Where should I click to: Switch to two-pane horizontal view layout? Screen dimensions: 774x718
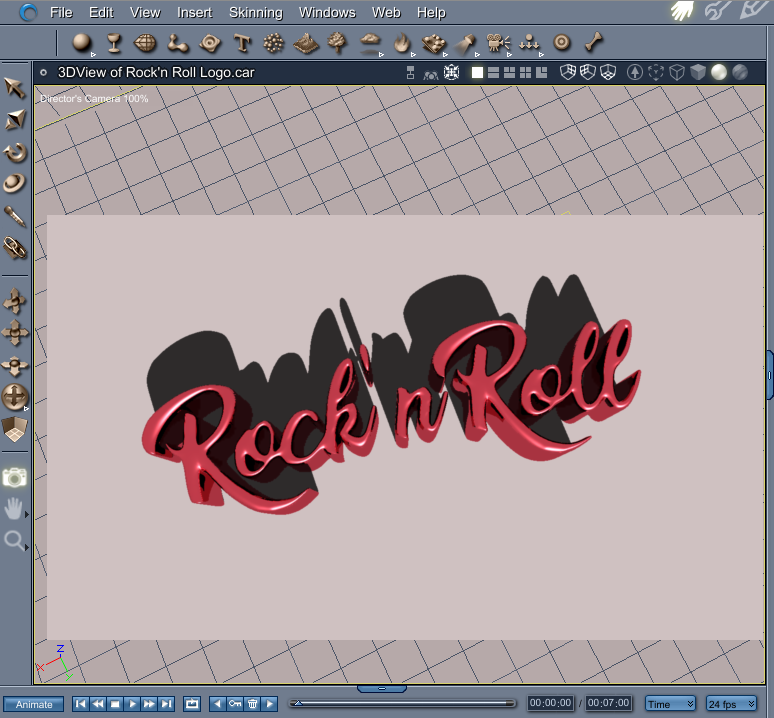point(493,73)
